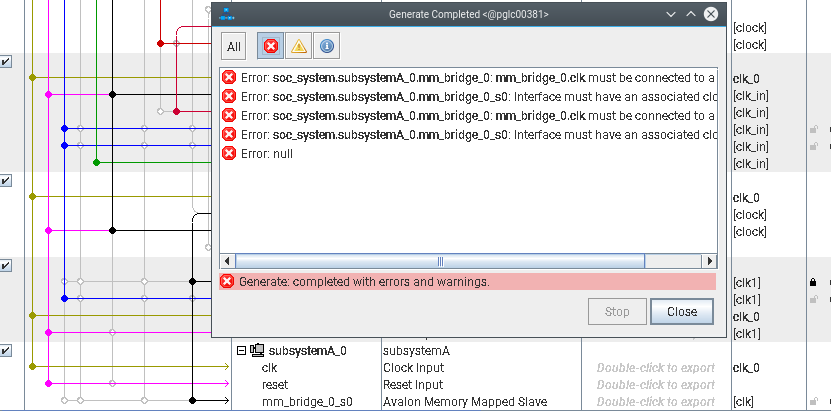Click the Platform Designer icon in dialog title bar
The width and height of the screenshot is (831, 411).
(x=227, y=14)
